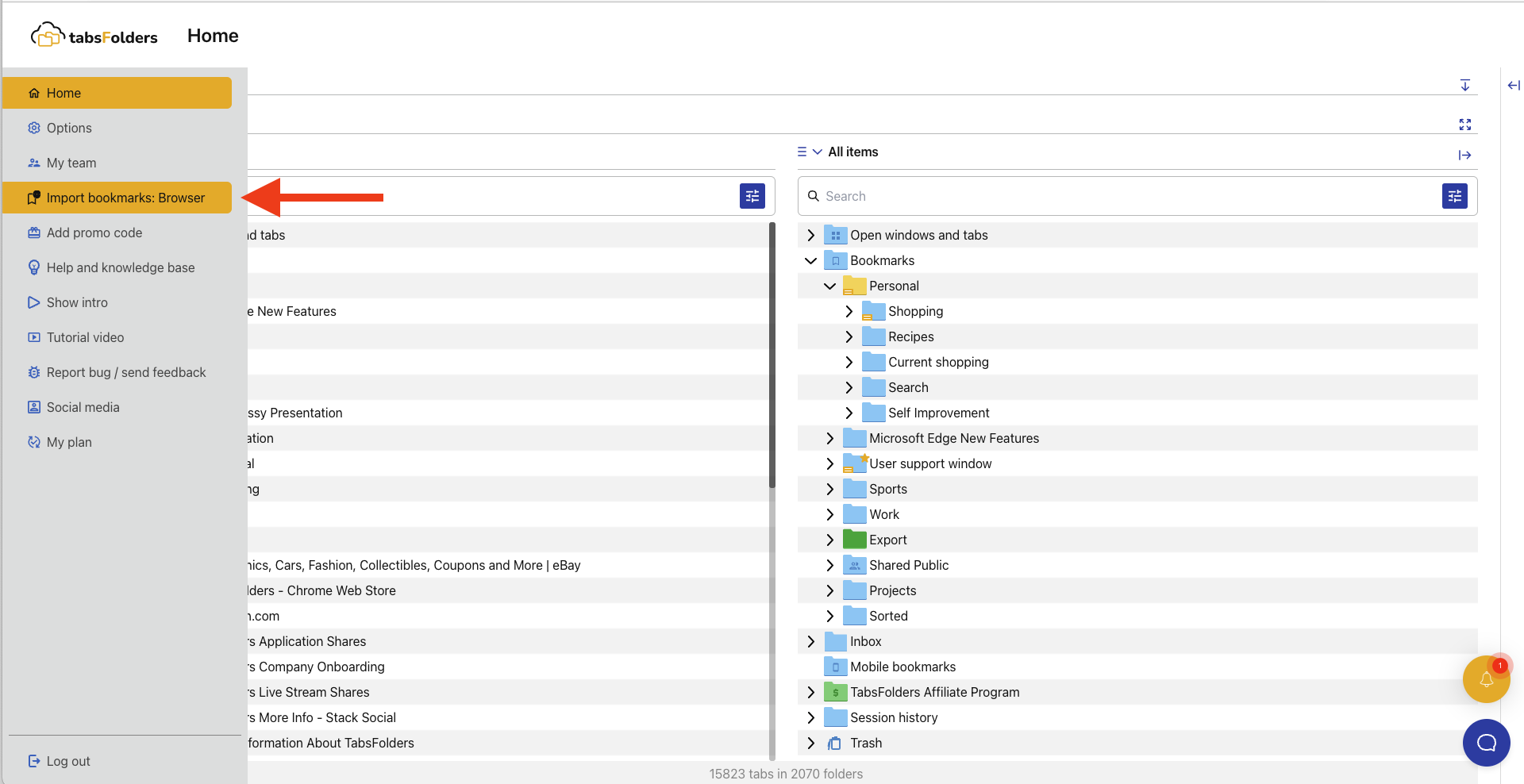Open Help and knowledge base
1524x784 pixels.
(117, 267)
